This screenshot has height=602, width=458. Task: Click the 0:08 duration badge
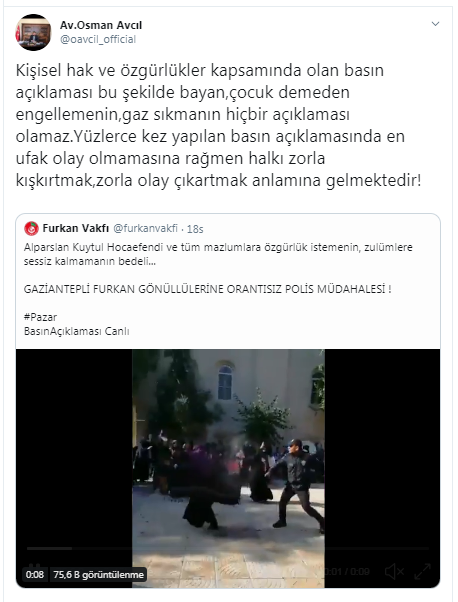pos(35,575)
